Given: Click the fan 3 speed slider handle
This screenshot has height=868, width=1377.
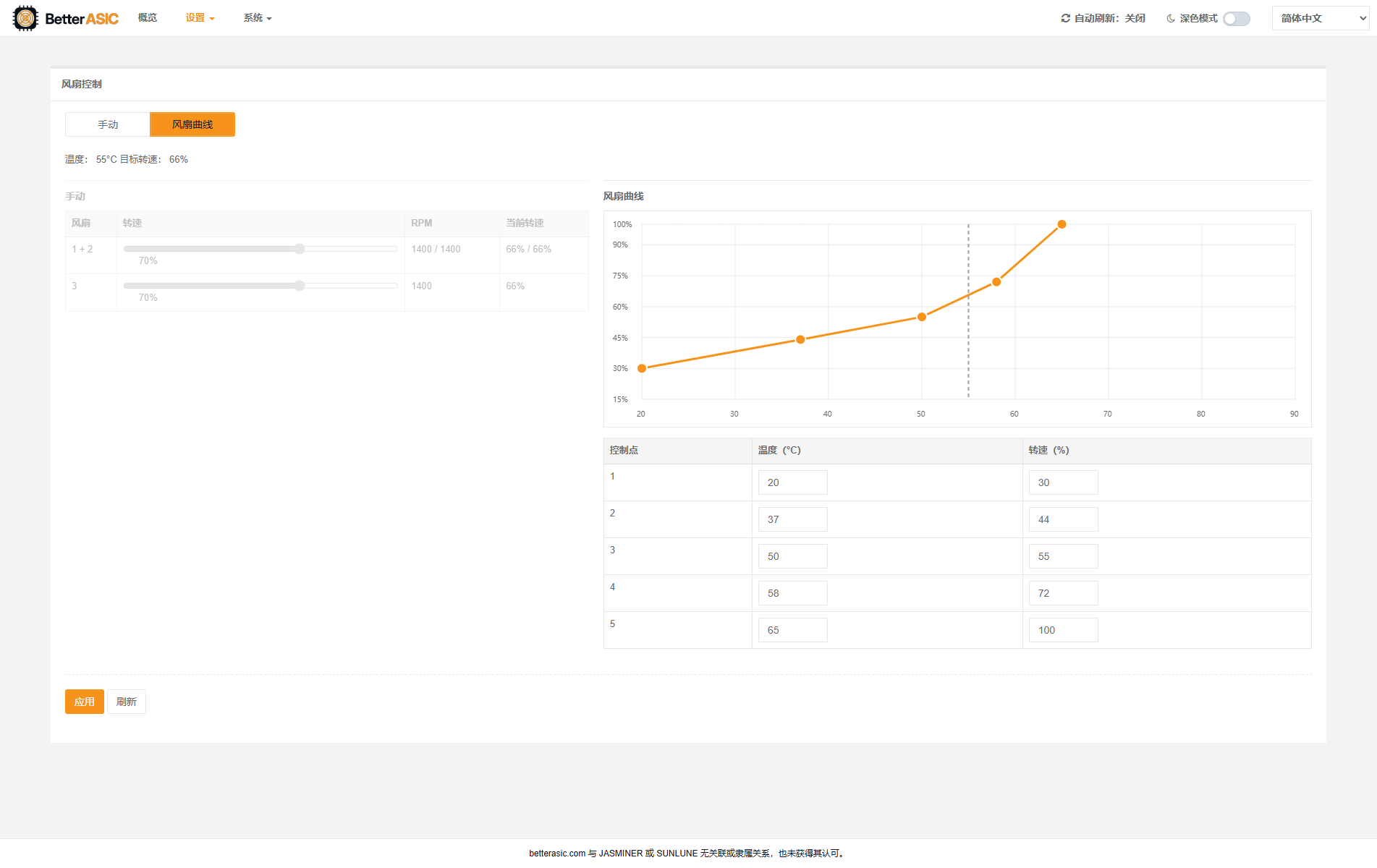Looking at the screenshot, I should click(x=300, y=286).
